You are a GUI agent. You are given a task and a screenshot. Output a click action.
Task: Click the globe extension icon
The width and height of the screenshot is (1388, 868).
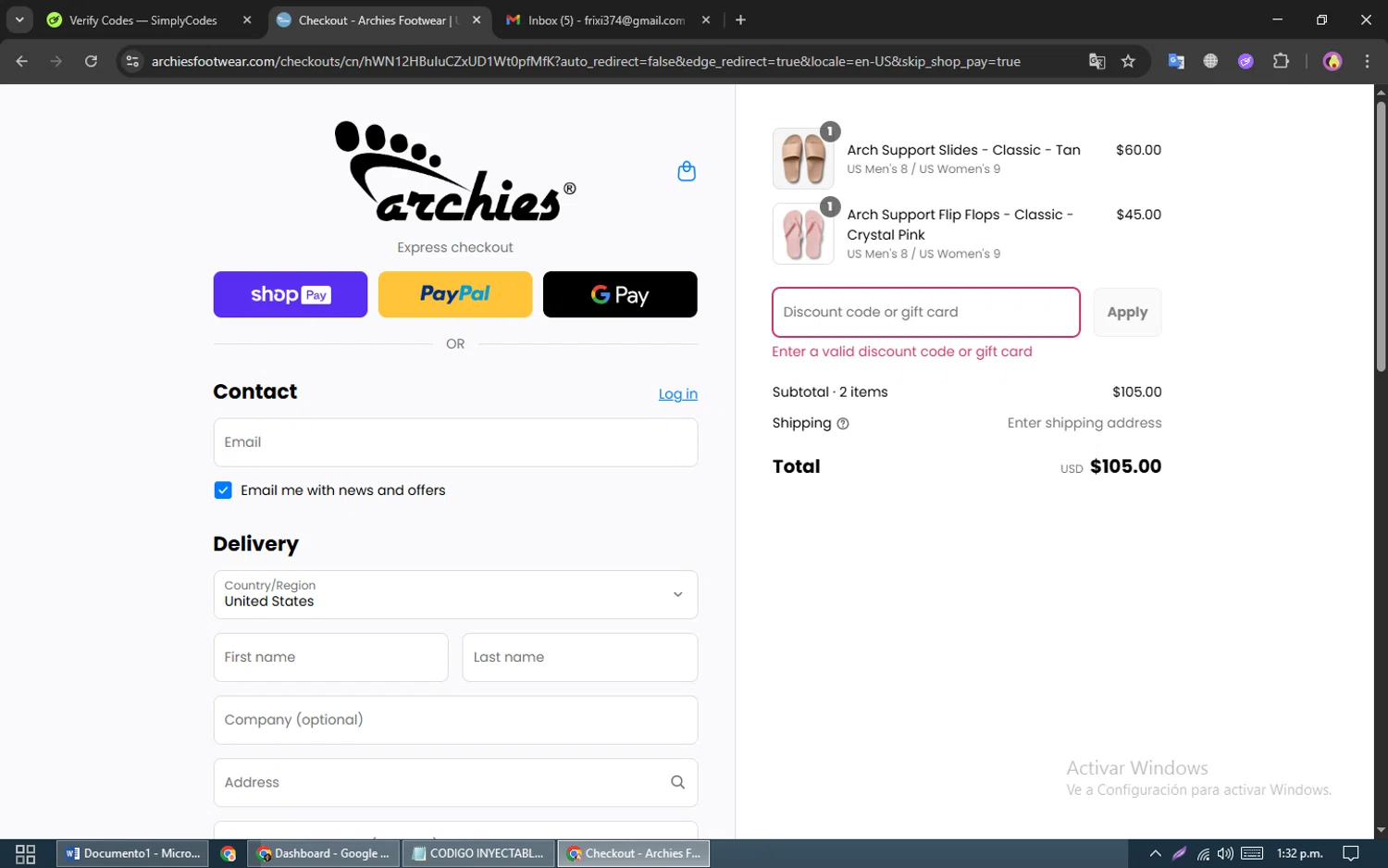1210,61
